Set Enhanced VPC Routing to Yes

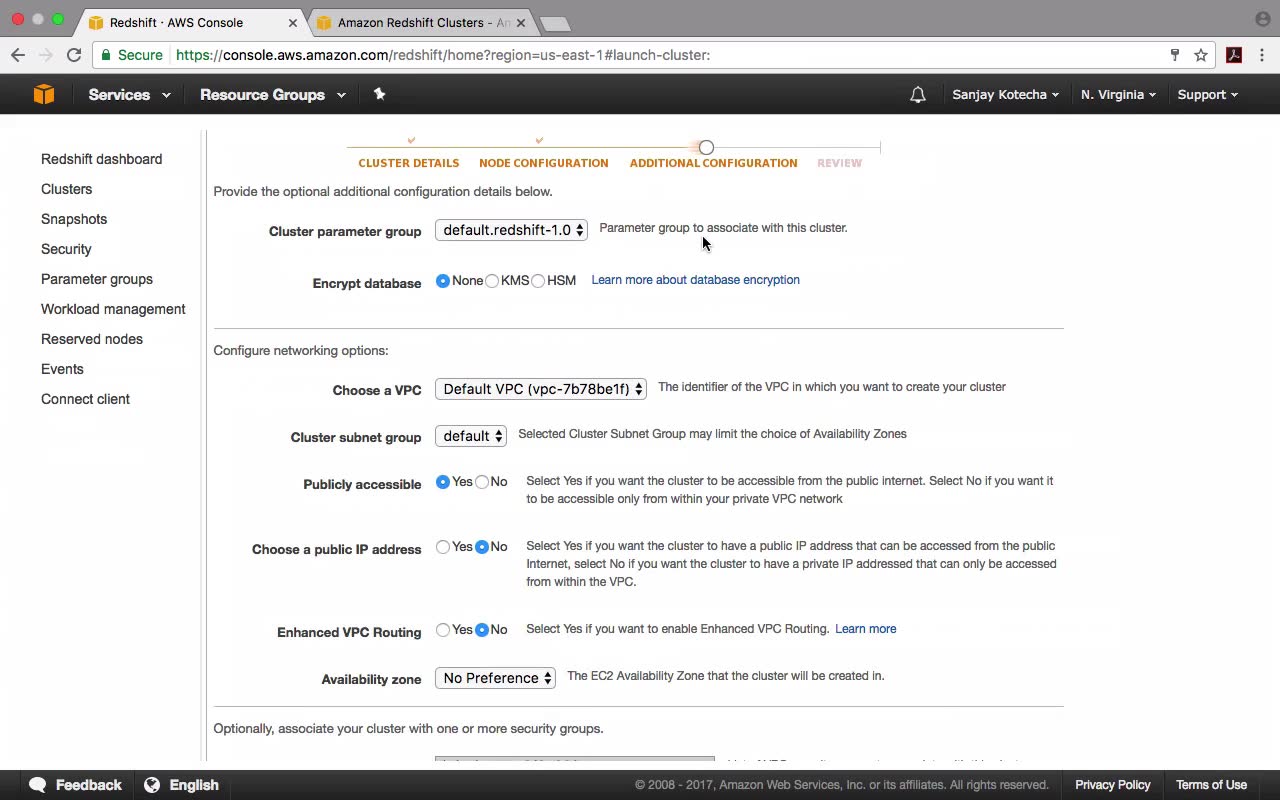443,630
